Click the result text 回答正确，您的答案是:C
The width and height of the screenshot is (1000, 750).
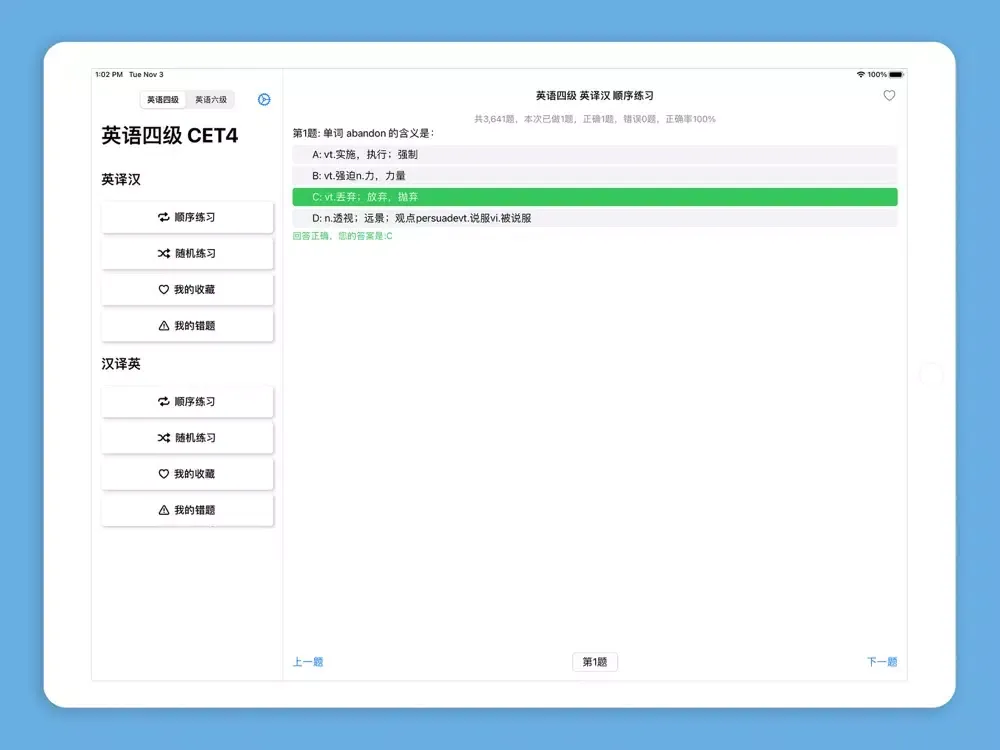pyautogui.click(x=342, y=236)
